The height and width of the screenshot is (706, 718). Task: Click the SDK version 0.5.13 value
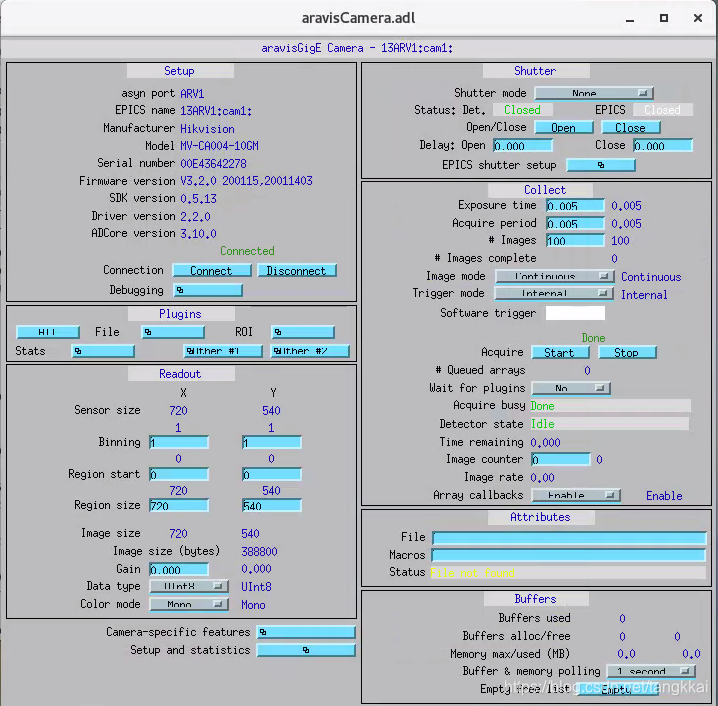point(198,199)
